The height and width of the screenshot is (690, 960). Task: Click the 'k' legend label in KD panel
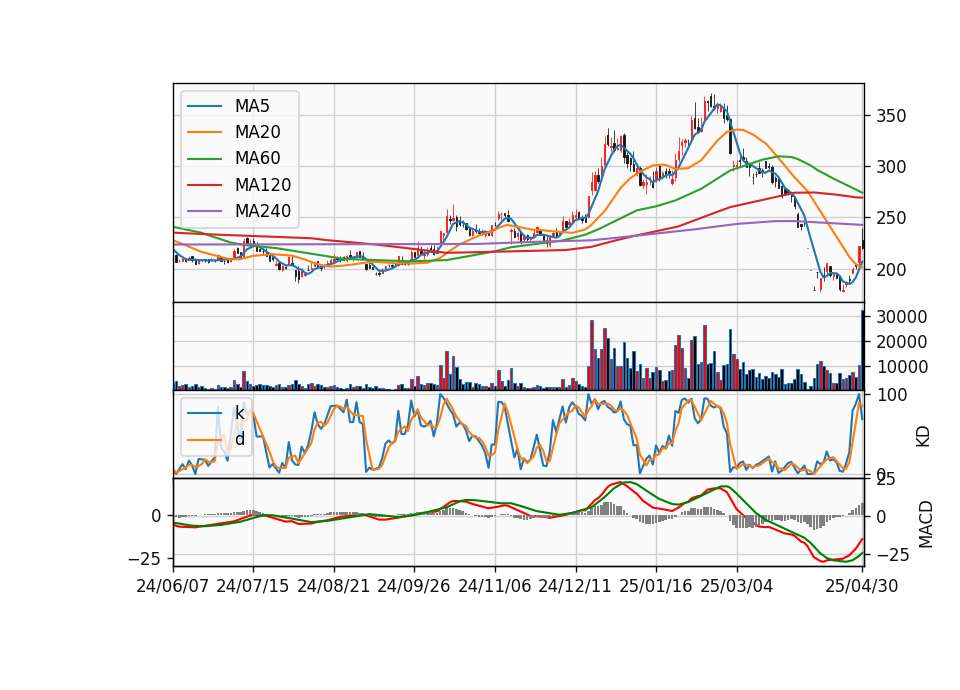(239, 413)
